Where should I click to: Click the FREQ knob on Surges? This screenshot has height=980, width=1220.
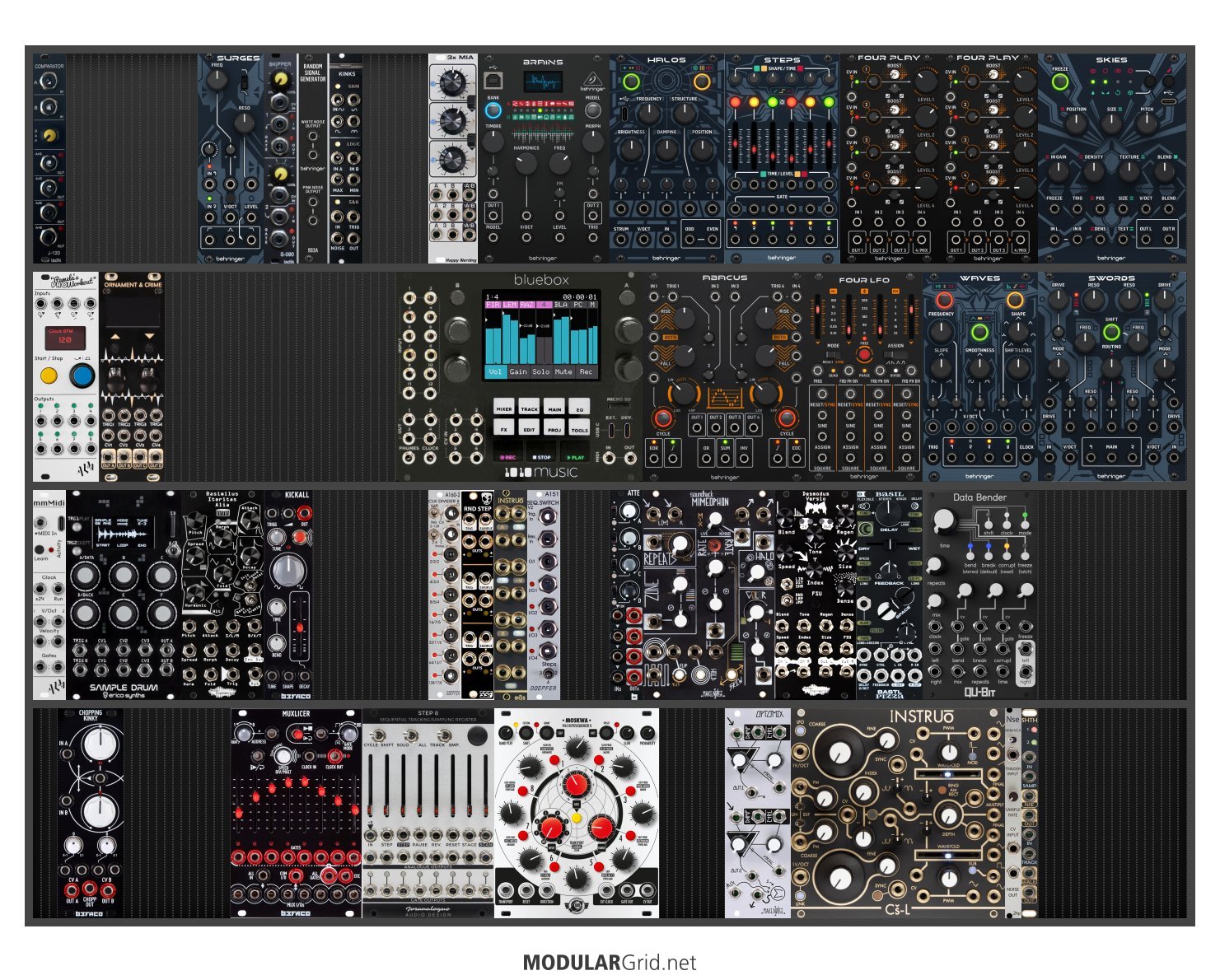pyautogui.click(x=217, y=80)
